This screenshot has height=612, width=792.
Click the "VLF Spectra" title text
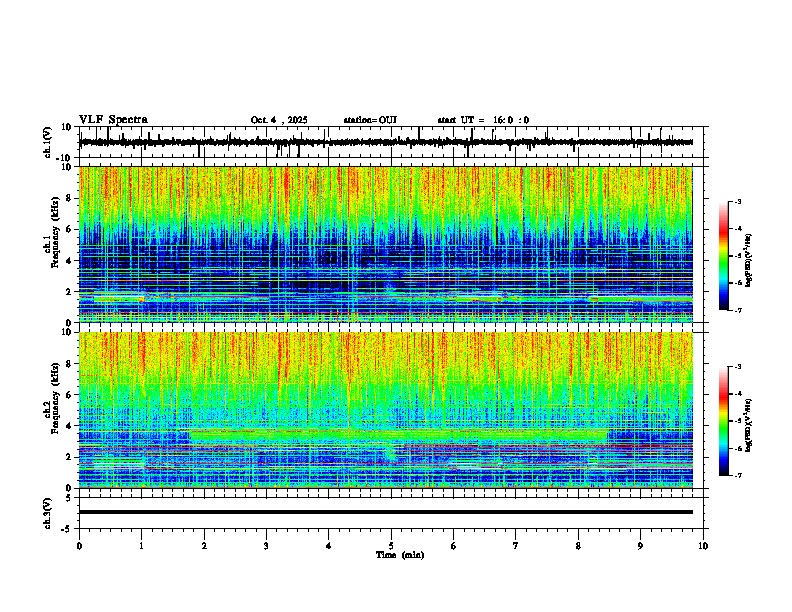pyautogui.click(x=113, y=120)
